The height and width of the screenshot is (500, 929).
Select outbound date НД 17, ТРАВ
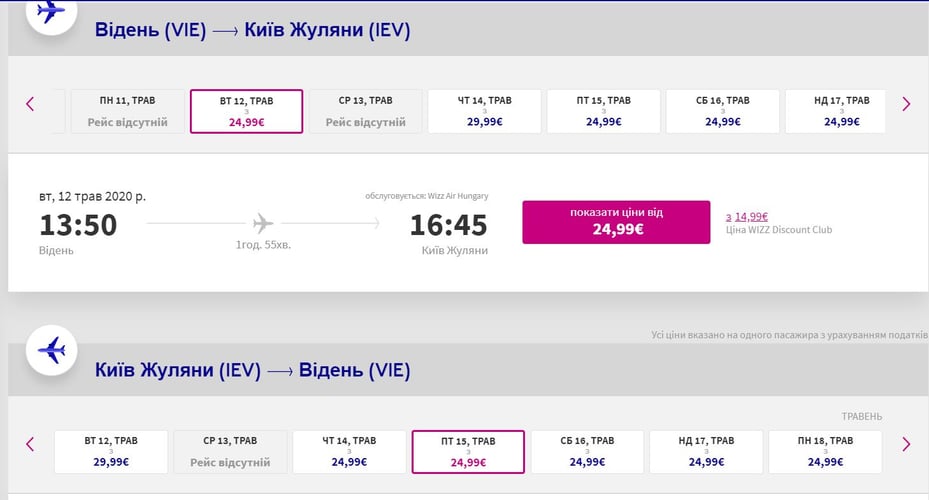pyautogui.click(x=841, y=111)
